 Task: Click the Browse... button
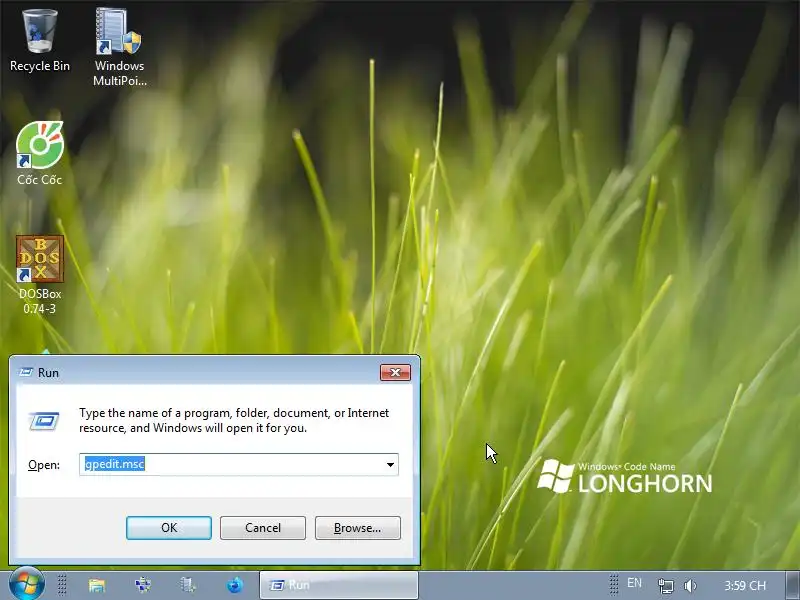point(358,528)
